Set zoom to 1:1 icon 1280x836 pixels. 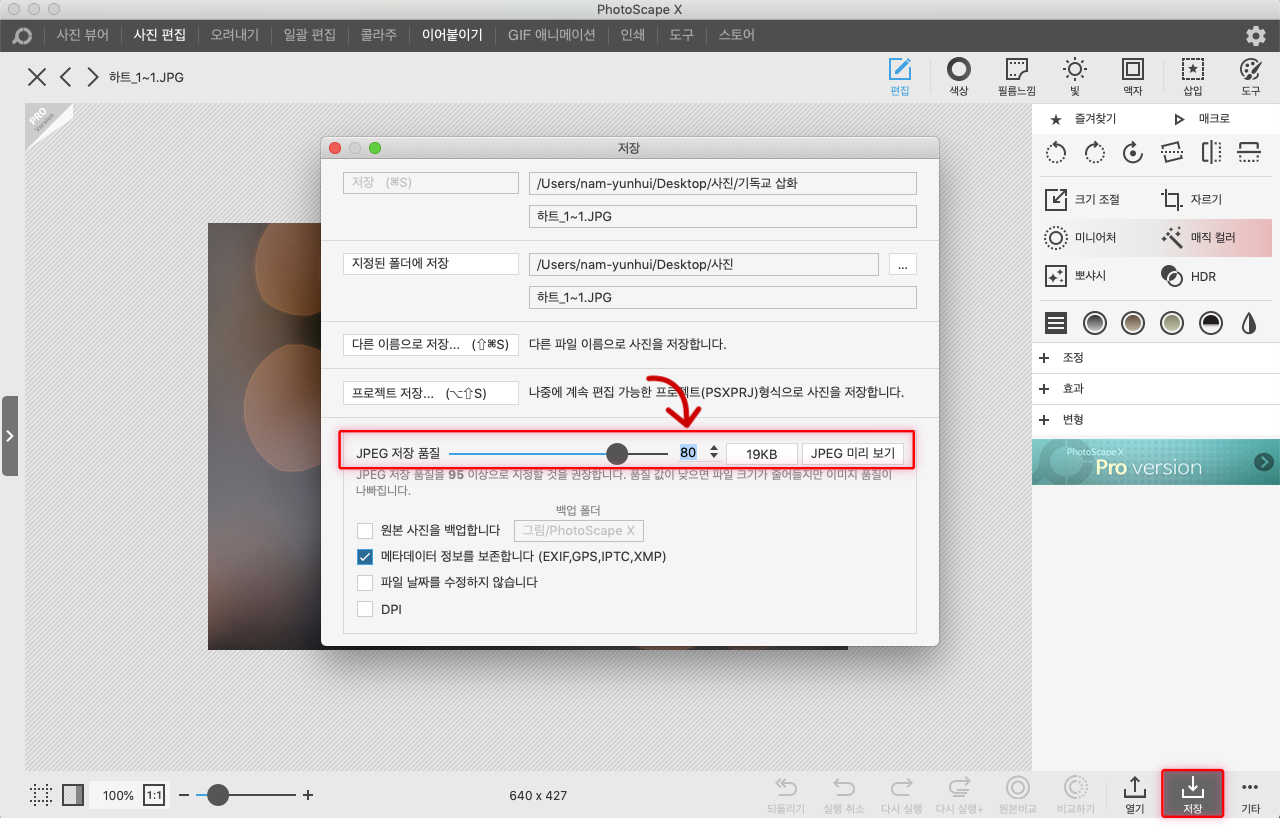[154, 795]
